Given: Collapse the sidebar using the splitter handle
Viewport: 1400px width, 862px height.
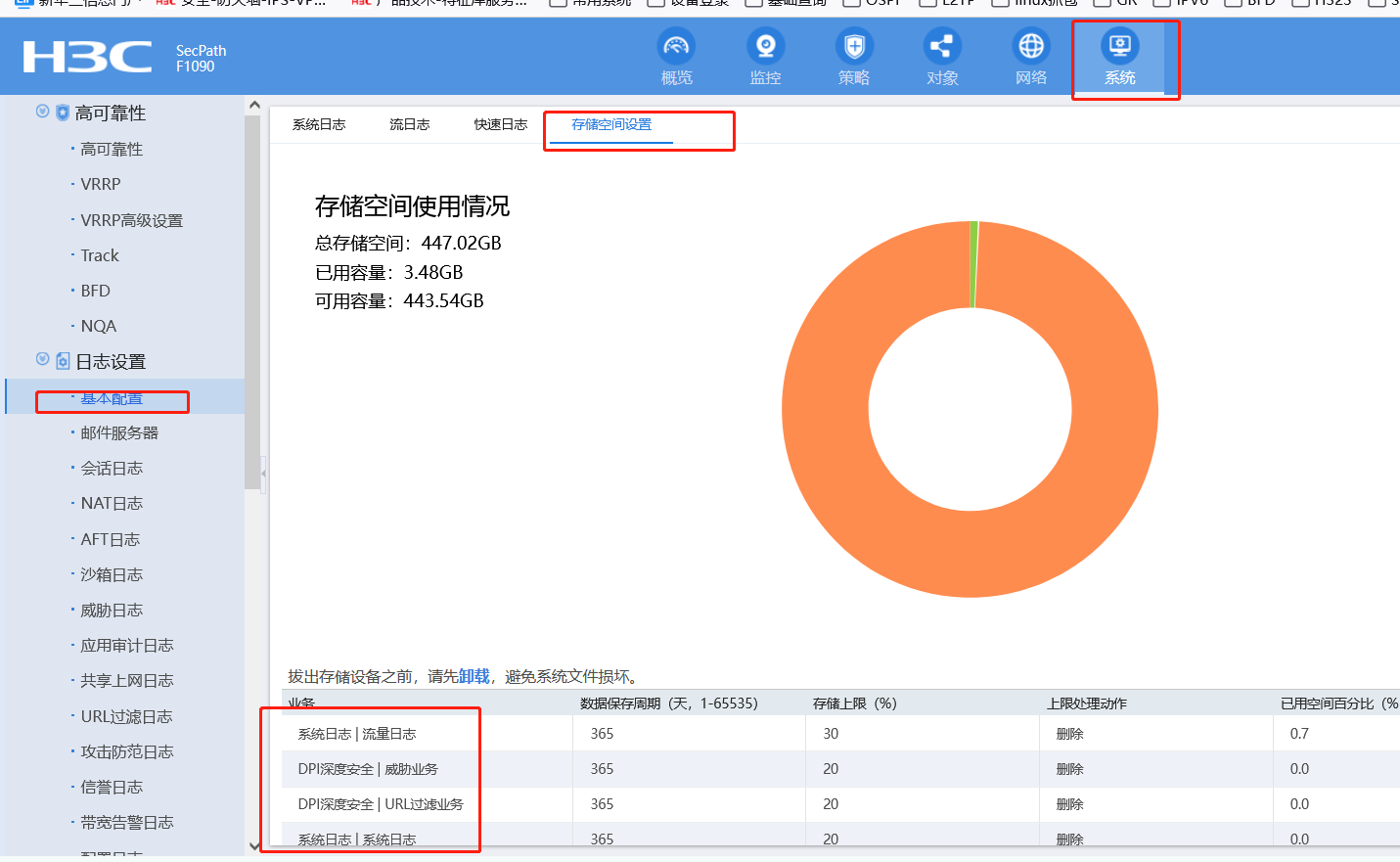Looking at the screenshot, I should tap(263, 475).
